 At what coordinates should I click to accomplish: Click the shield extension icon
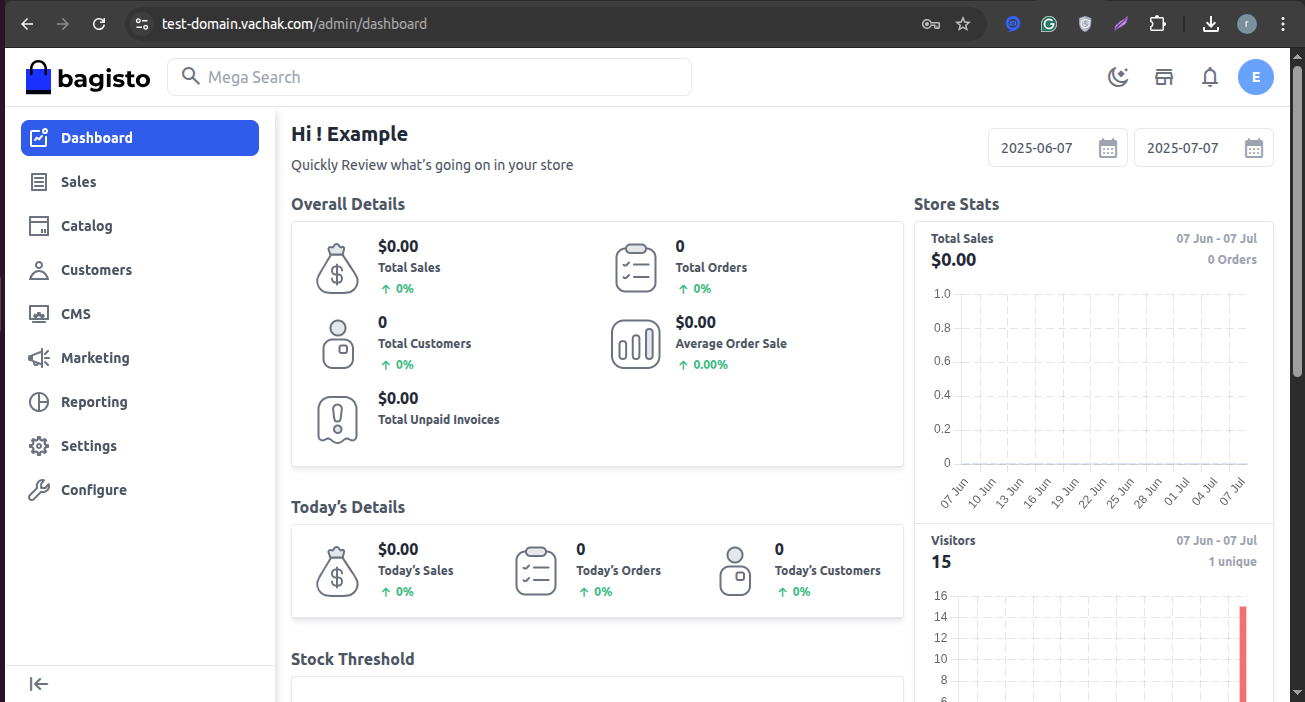[1085, 24]
